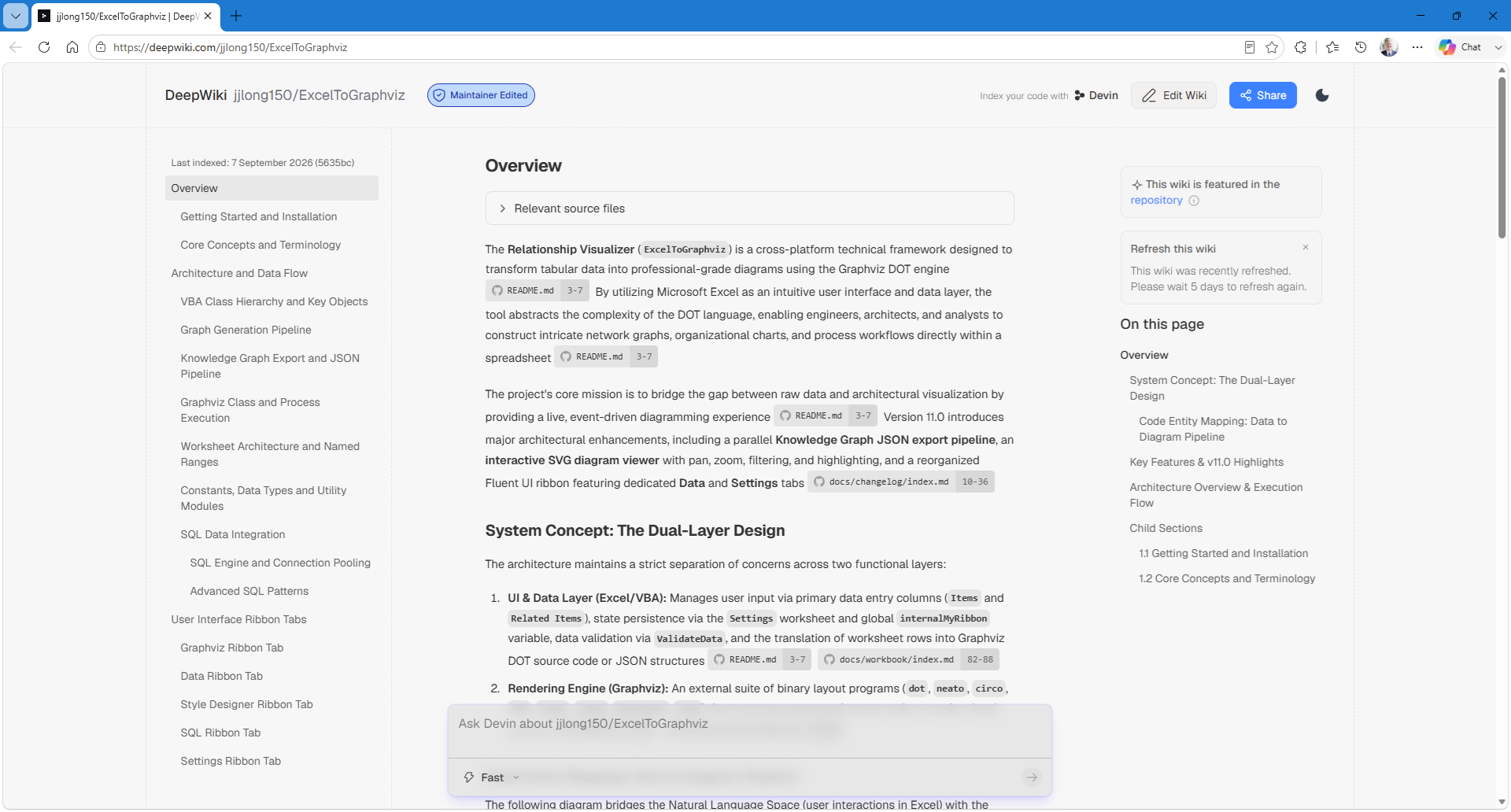
Task: Click browser back arrow
Action: pos(16,47)
